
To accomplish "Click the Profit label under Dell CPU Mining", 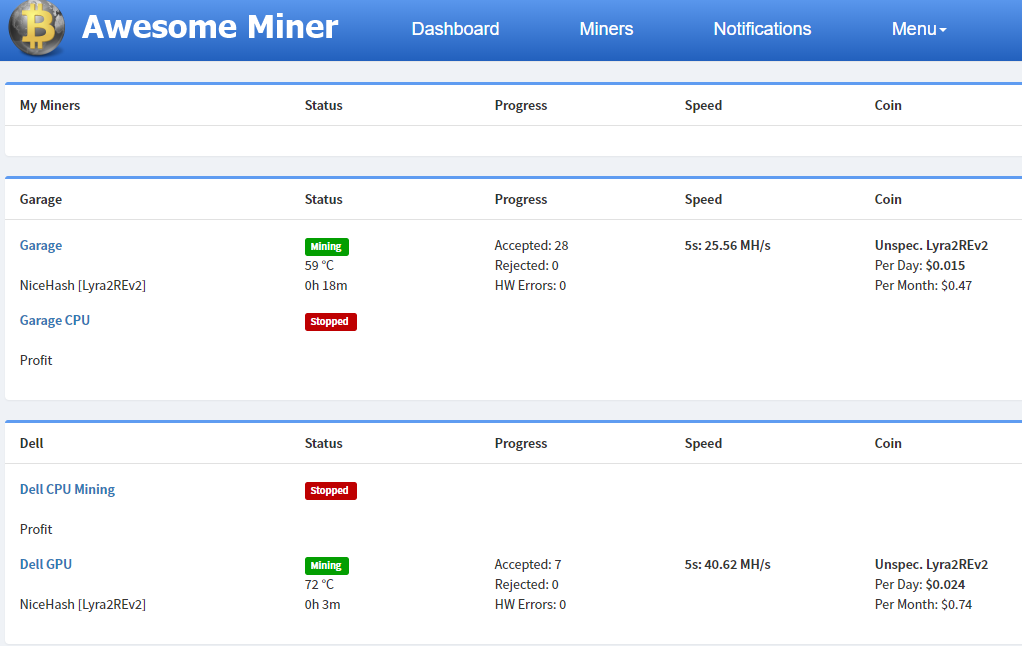I will [x=36, y=529].
